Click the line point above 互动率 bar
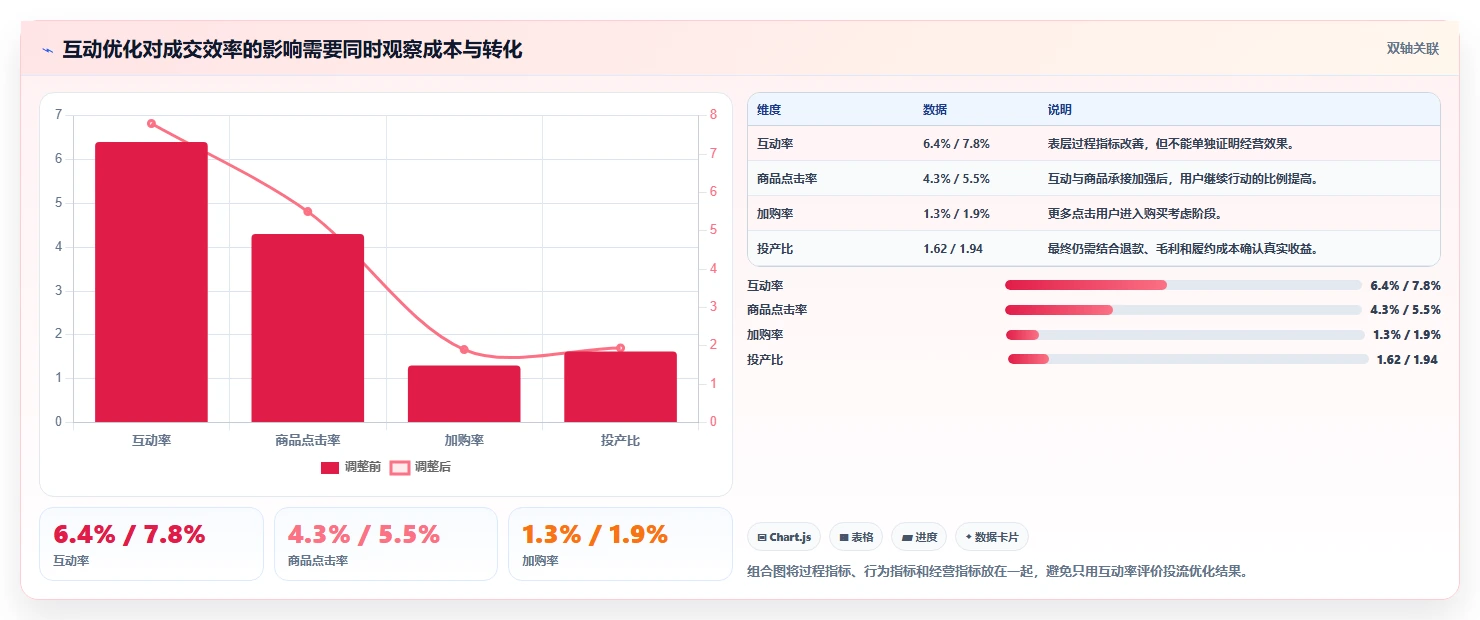The height and width of the screenshot is (620, 1480). pos(151,123)
